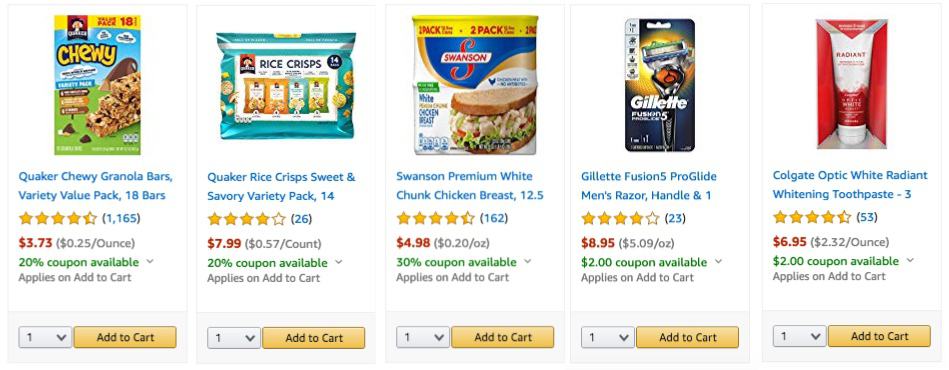View star rating for Swanson chicken breast

click(436, 218)
